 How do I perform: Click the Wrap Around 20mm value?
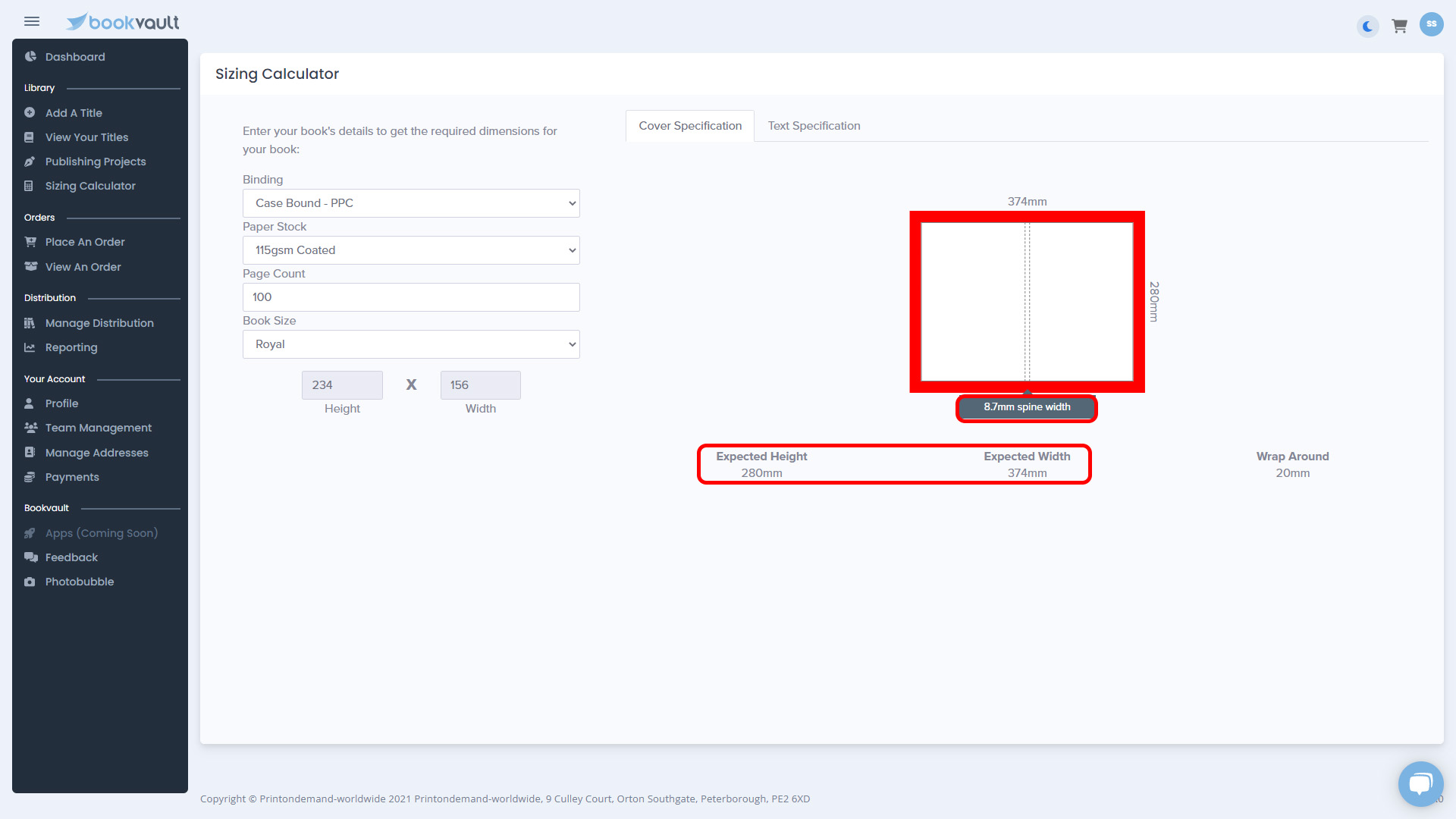pos(1292,473)
